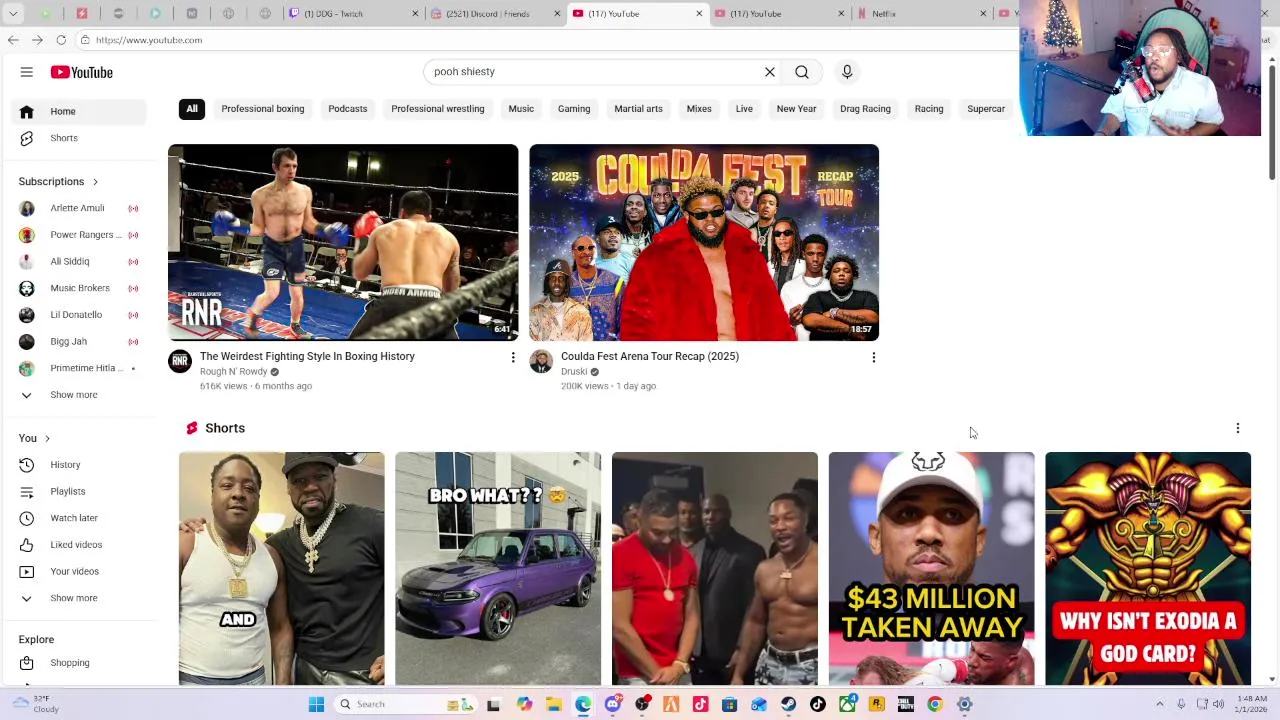Expand Subscriptions section chevron
Image resolution: width=1280 pixels, height=720 pixels.
tap(95, 182)
